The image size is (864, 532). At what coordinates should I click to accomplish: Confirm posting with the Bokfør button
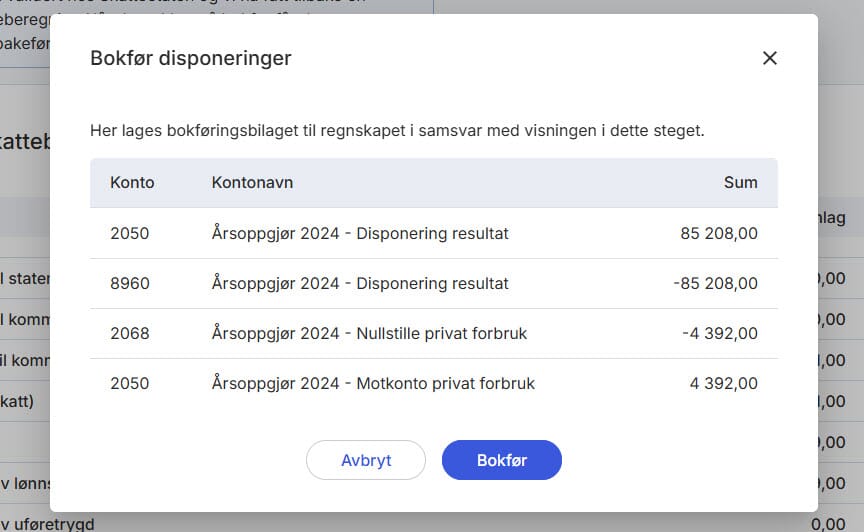click(x=502, y=460)
